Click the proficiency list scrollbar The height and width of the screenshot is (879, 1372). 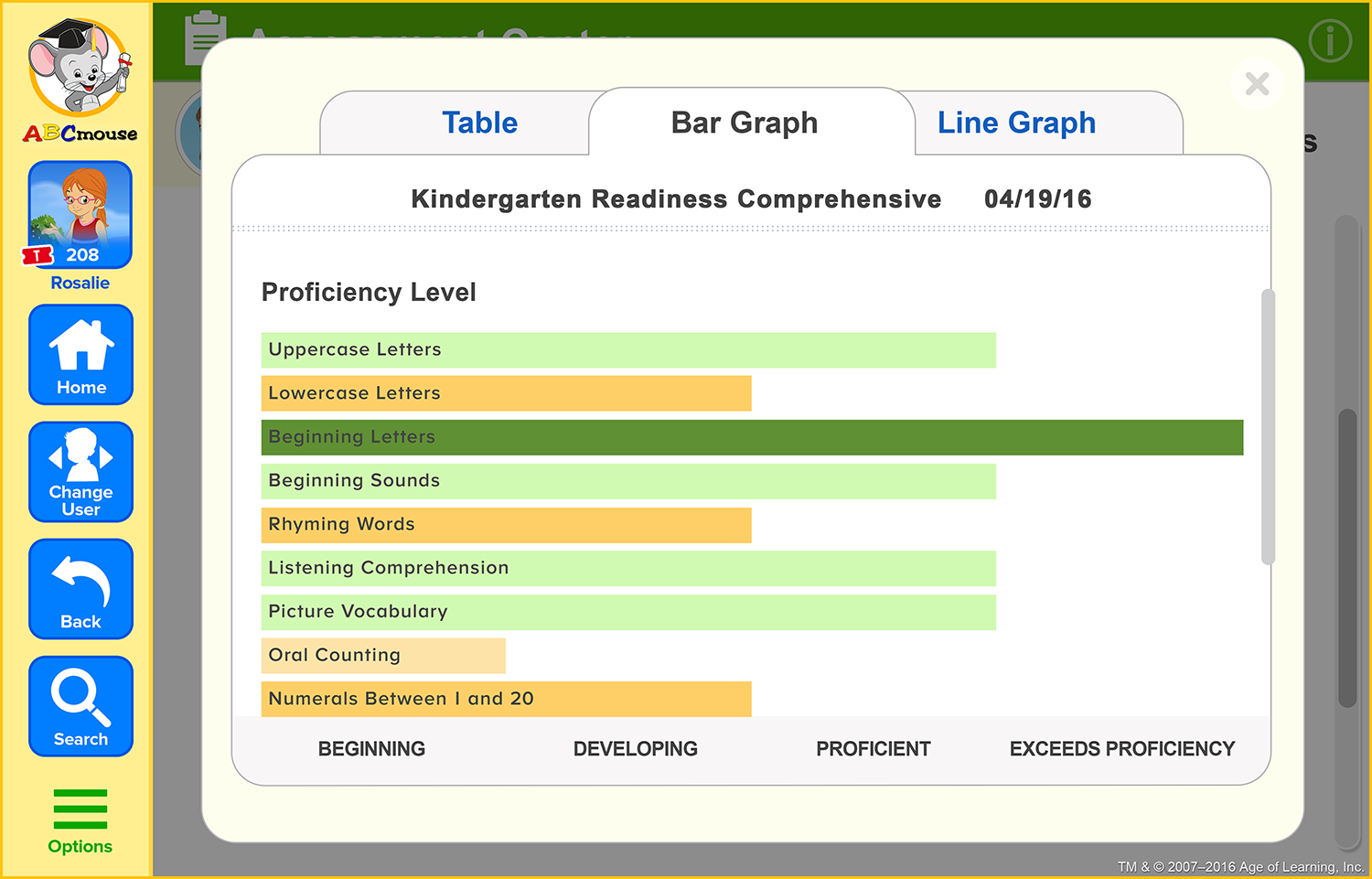(x=1267, y=427)
